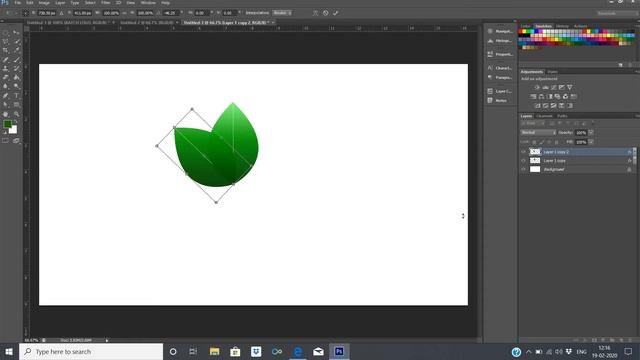Viewport: 640px width, 360px height.
Task: Select the Eyedropper tool
Action: (16, 51)
